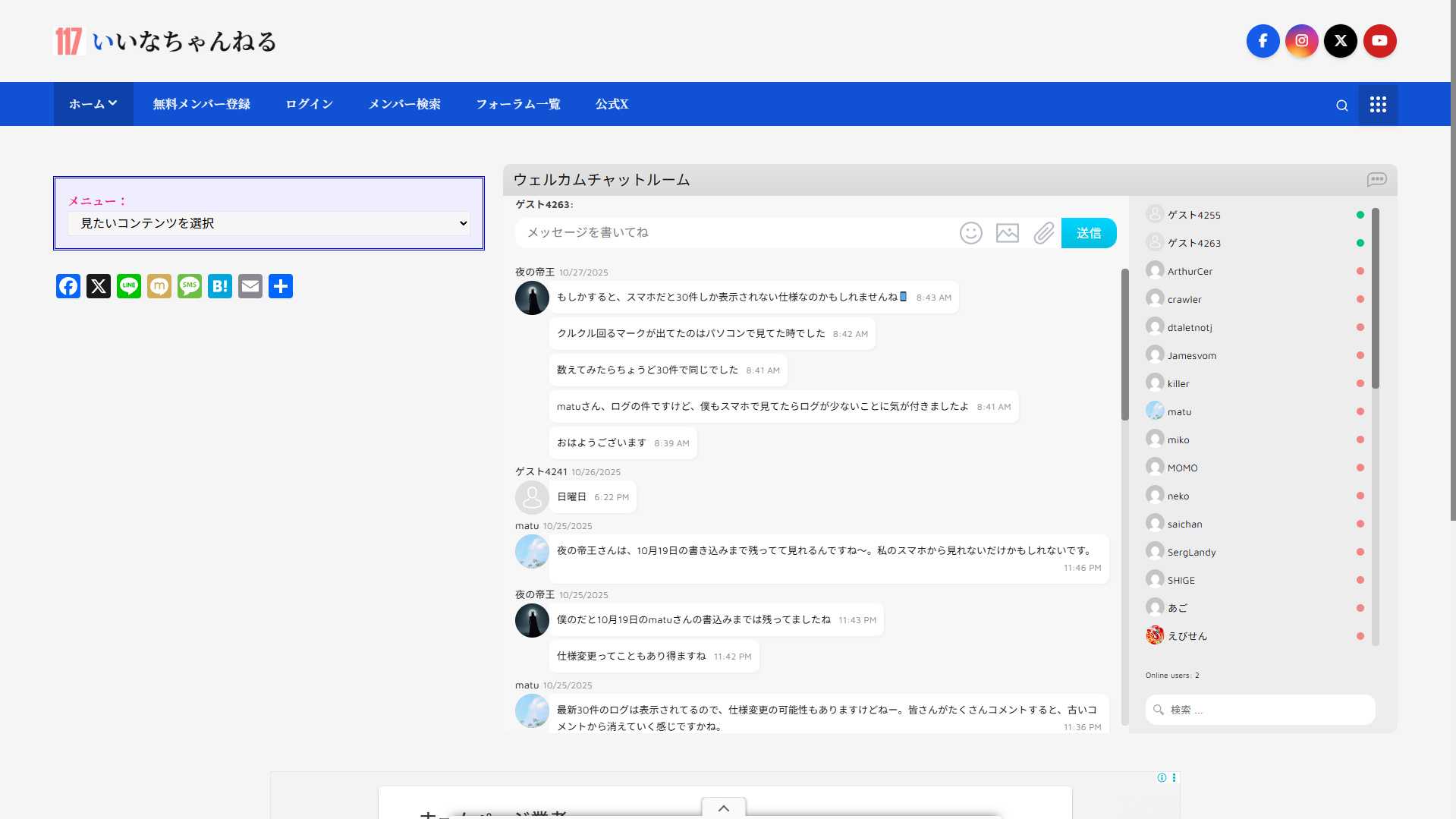The image size is (1456, 819).
Task: Click the paperclip attachment icon
Action: (1044, 233)
